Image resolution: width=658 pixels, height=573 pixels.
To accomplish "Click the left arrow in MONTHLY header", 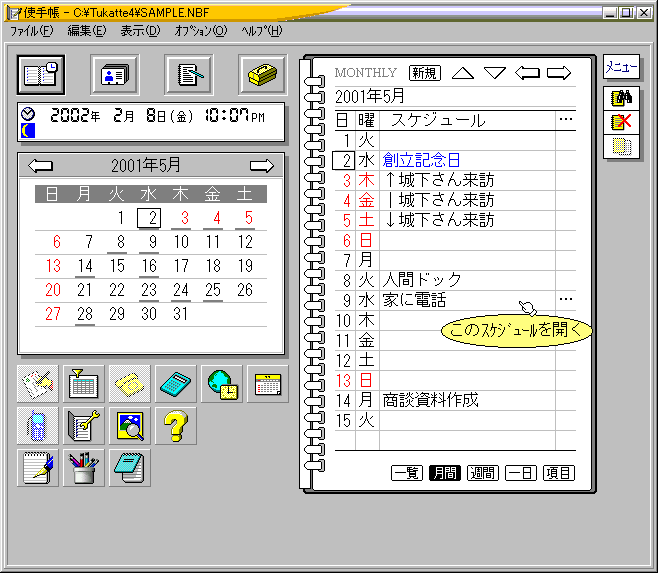I will click(x=527, y=73).
